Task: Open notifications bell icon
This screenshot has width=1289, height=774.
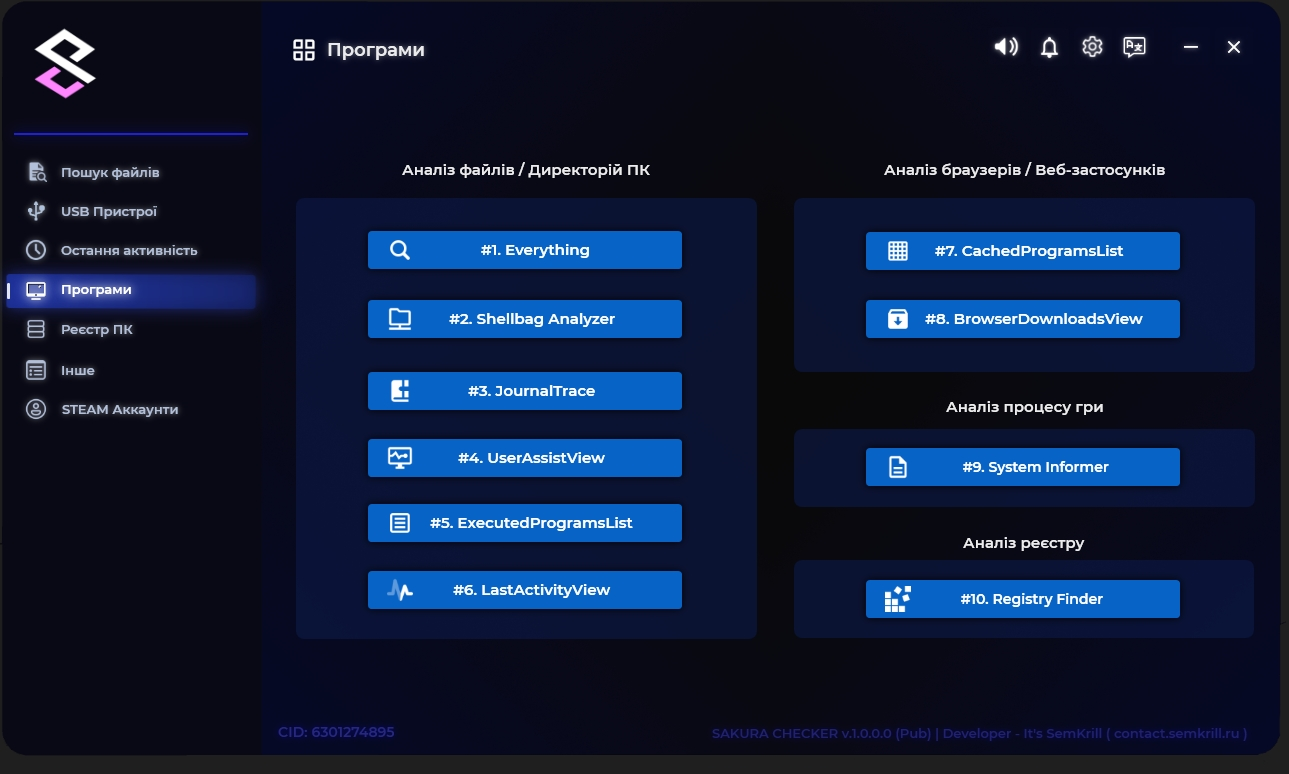Action: tap(1049, 47)
